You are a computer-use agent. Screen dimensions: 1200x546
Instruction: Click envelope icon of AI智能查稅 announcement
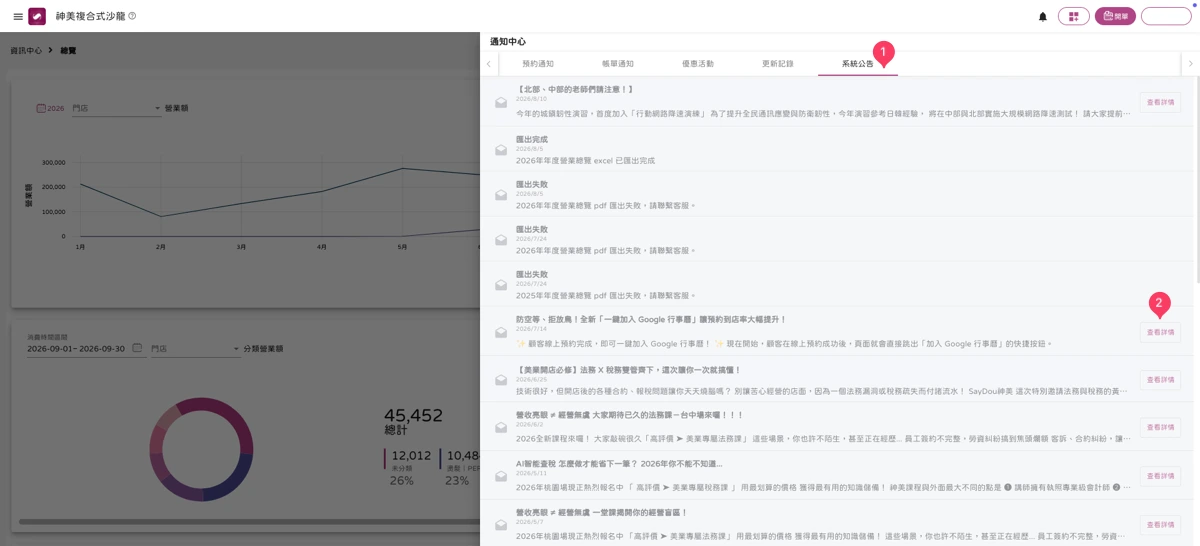tap(501, 476)
